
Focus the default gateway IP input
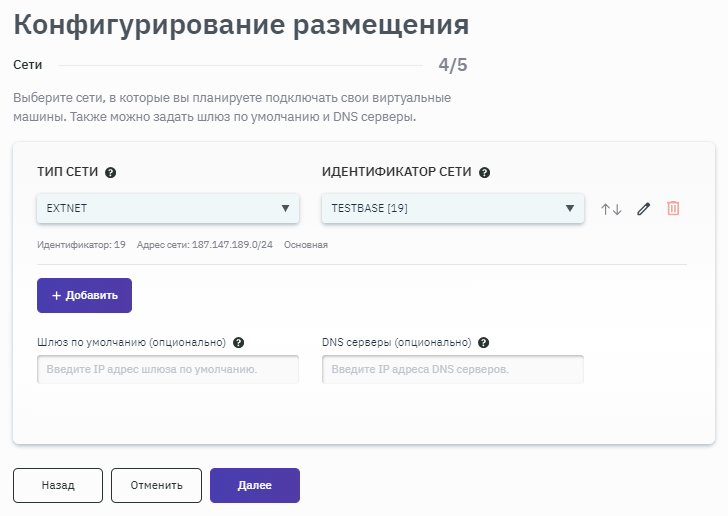168,369
